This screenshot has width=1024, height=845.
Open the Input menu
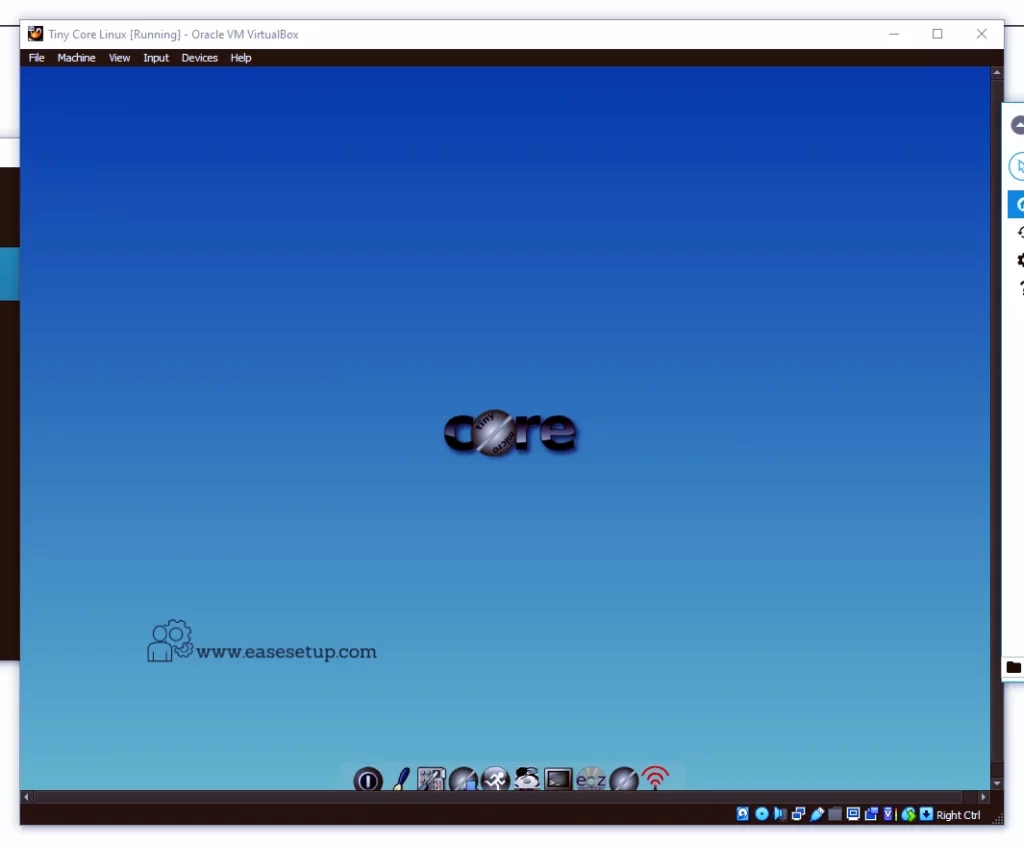pos(156,57)
